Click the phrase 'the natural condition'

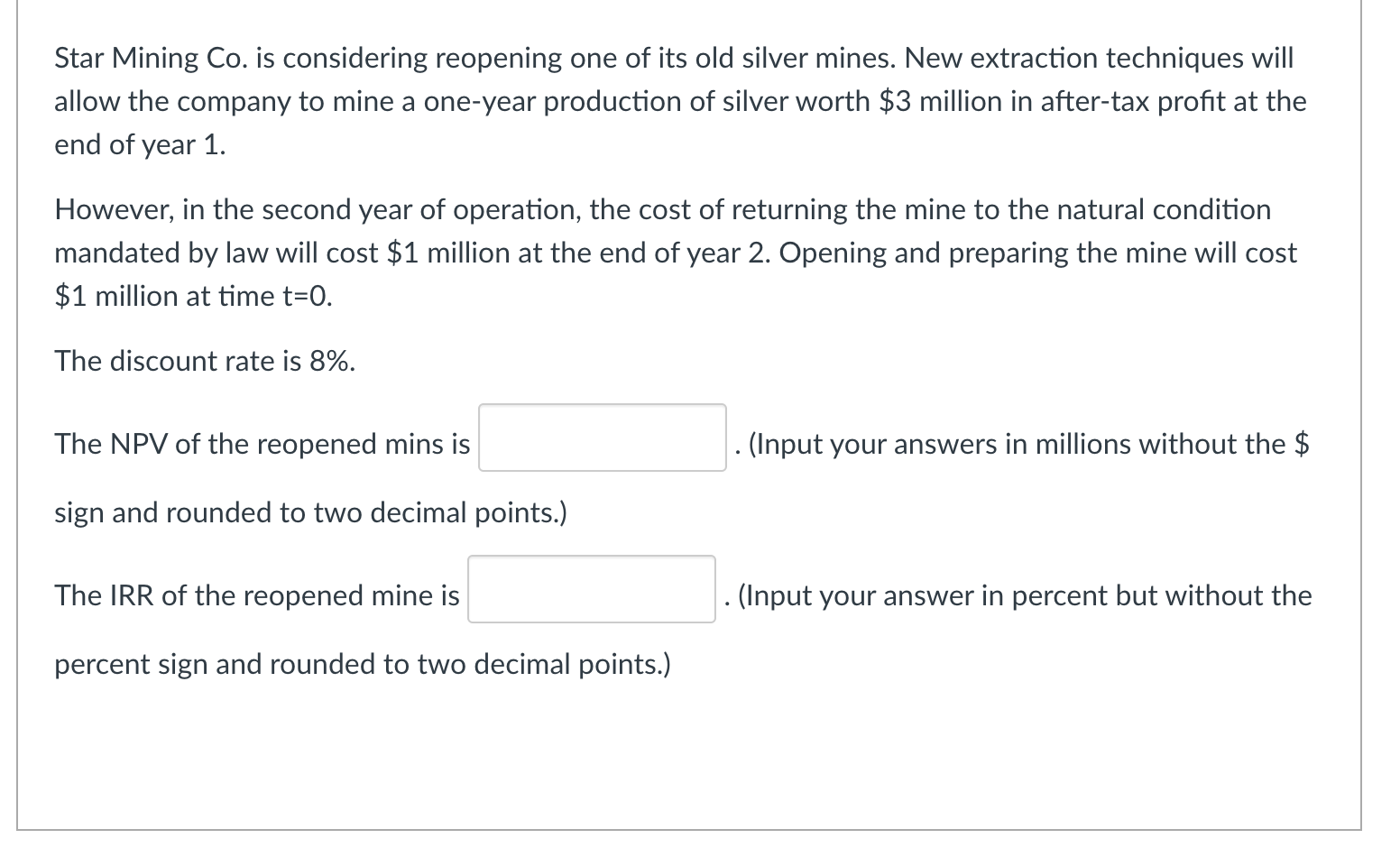(1139, 210)
